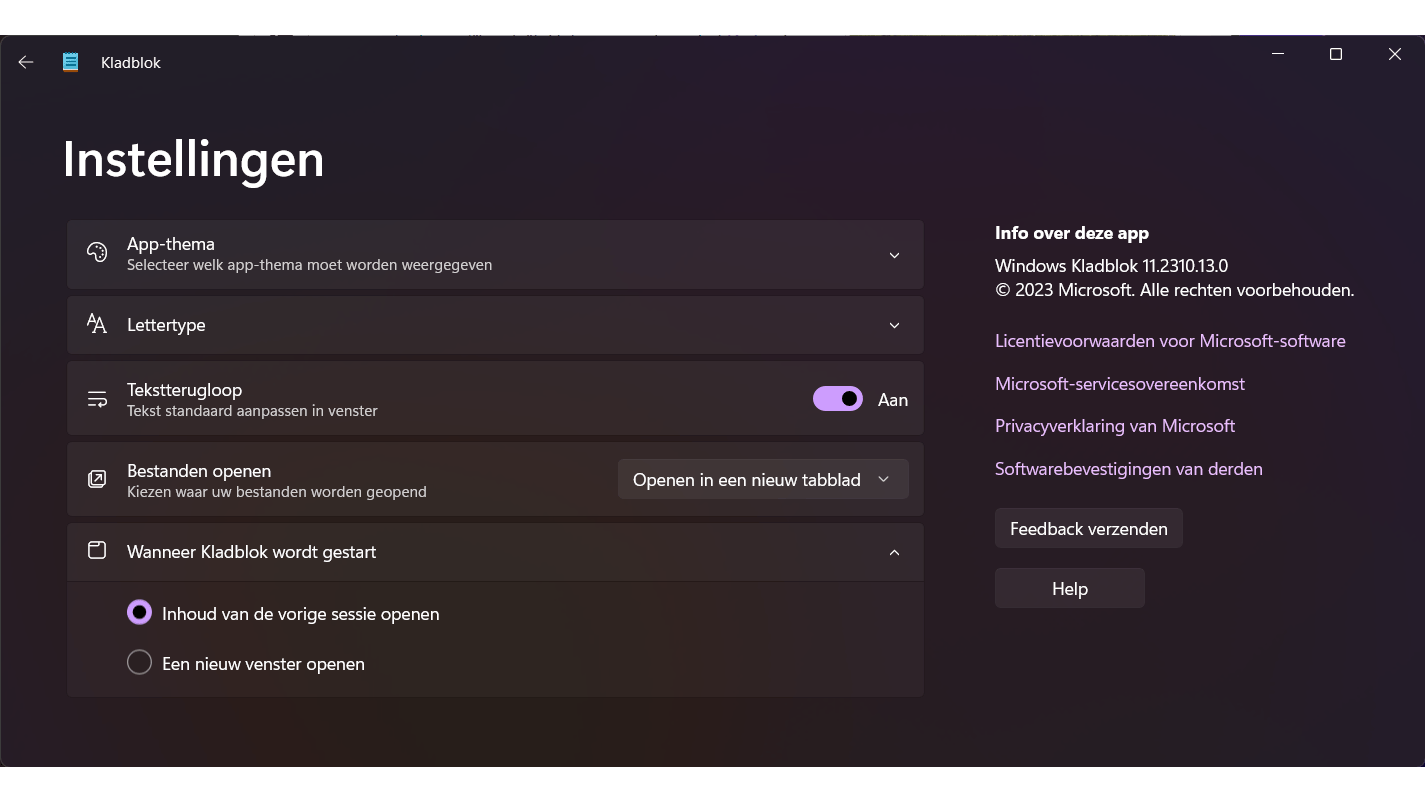Select Inhoud van de vorige sessie openen

click(x=139, y=613)
